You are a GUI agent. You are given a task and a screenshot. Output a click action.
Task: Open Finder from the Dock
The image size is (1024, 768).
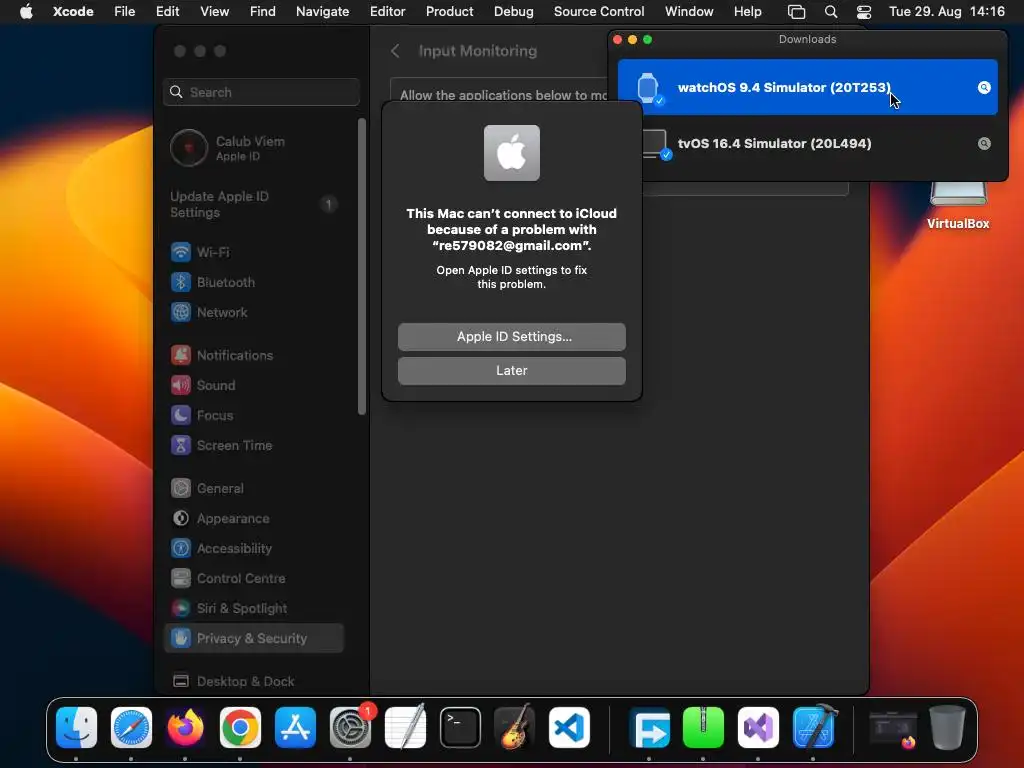pos(76,727)
